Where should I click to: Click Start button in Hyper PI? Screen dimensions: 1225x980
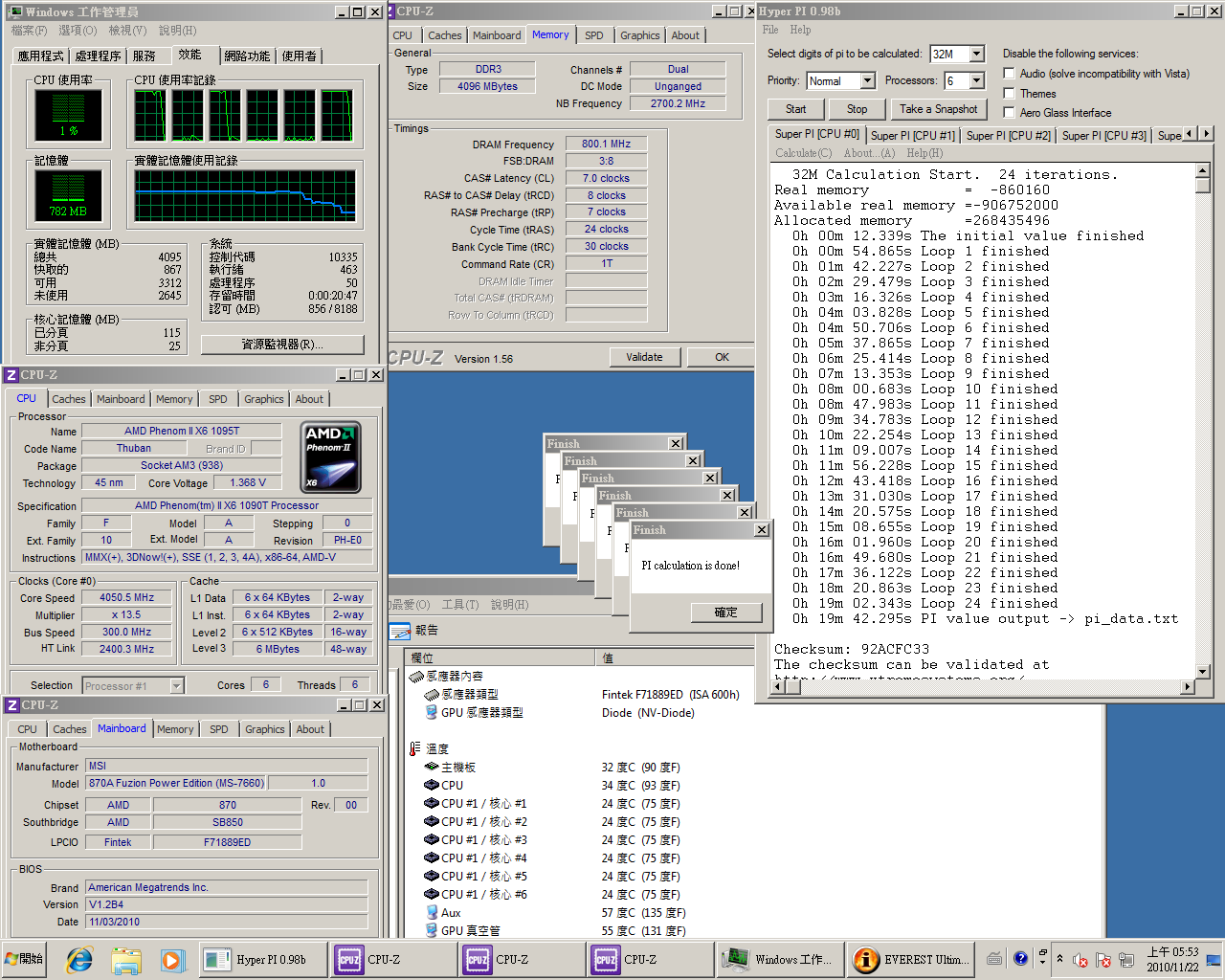[x=795, y=109]
